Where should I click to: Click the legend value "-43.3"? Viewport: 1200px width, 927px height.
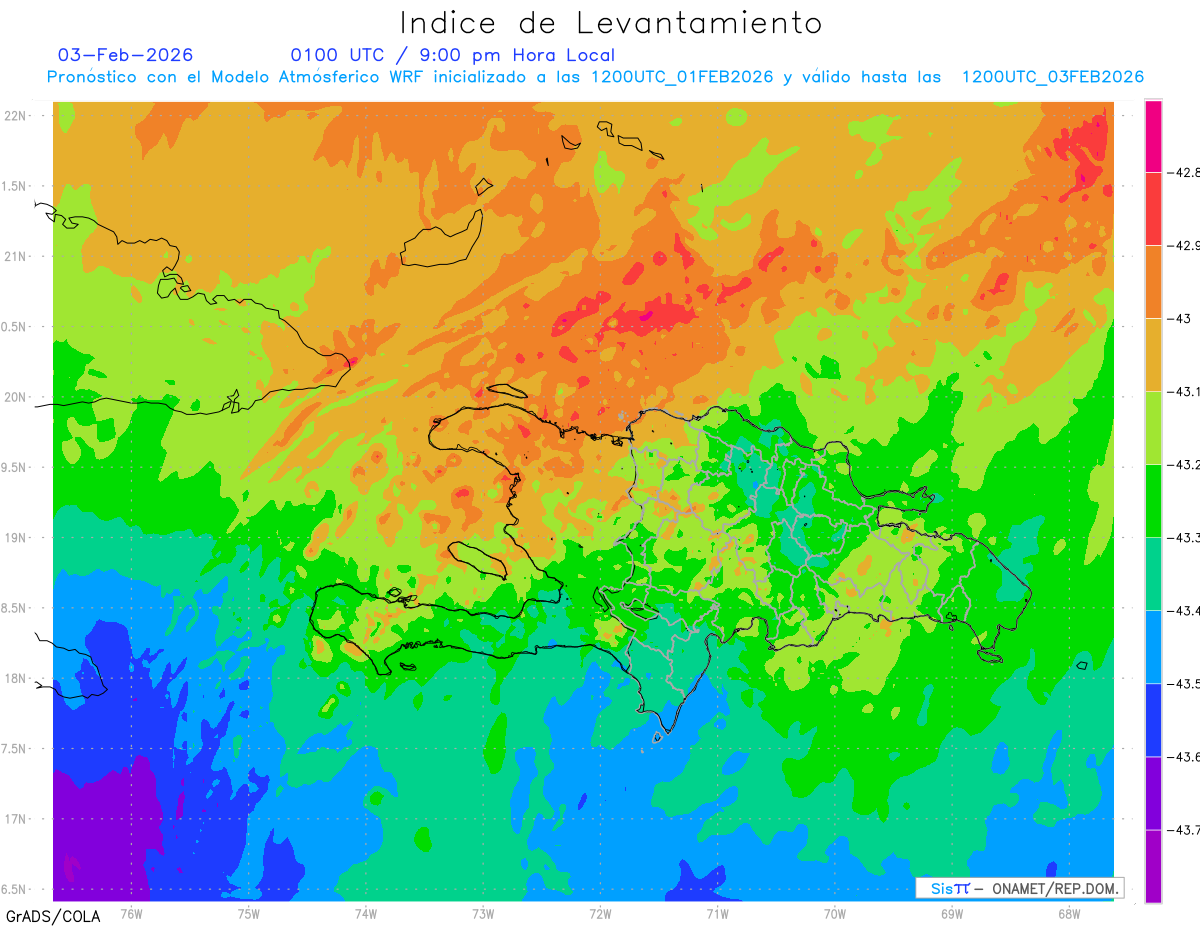[x=1183, y=538]
